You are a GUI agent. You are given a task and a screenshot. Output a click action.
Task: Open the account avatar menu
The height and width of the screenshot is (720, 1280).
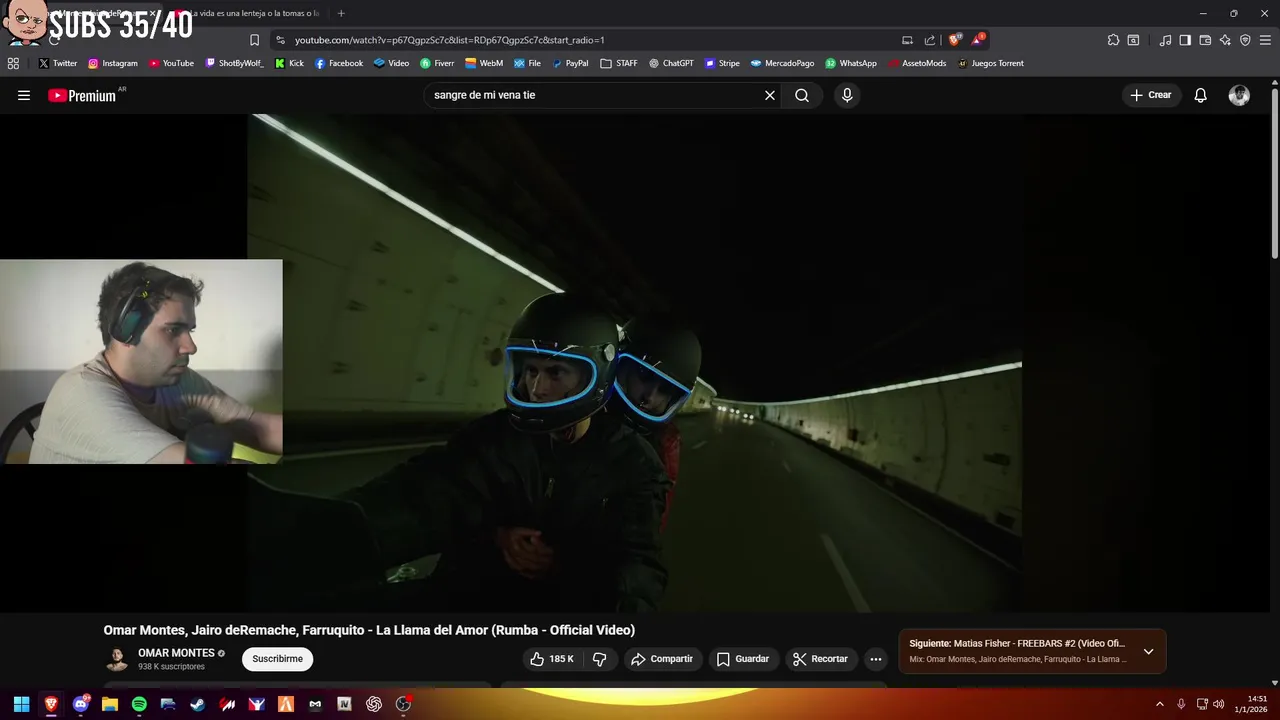point(1239,95)
